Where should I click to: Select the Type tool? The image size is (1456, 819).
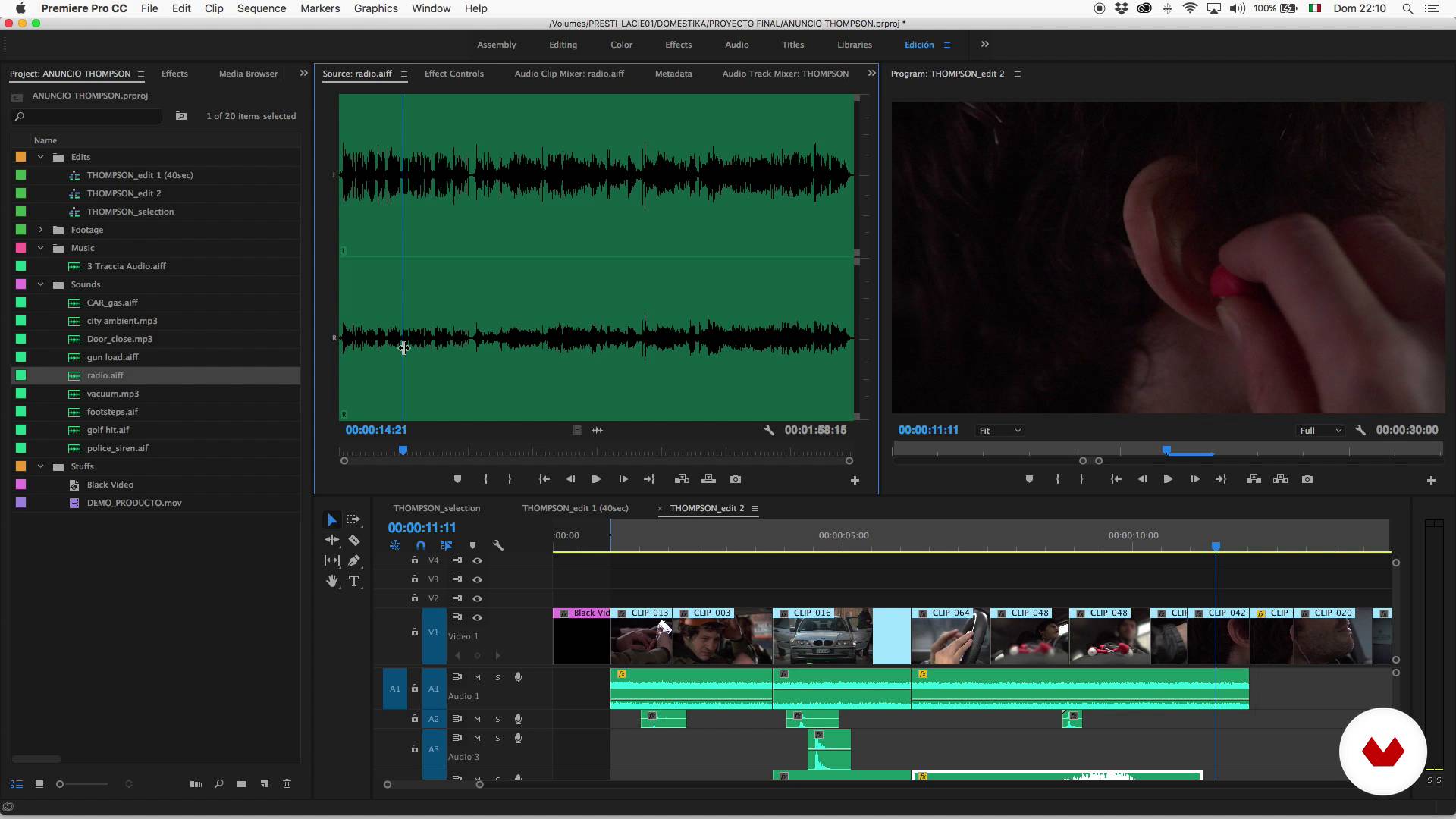pyautogui.click(x=353, y=581)
